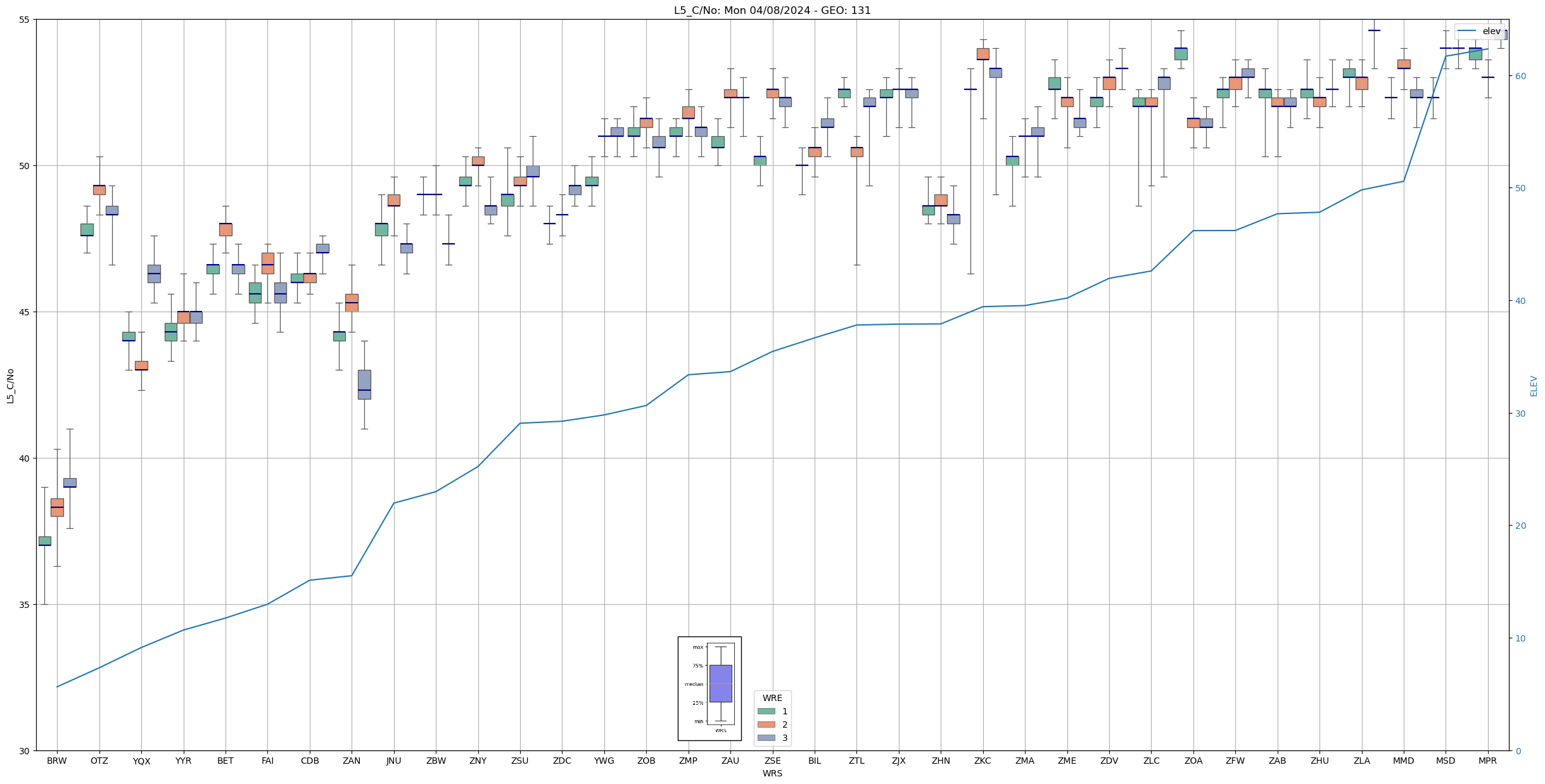Click the 'median' label in boxplot key
Screen dimensions: 1545x784
point(694,684)
